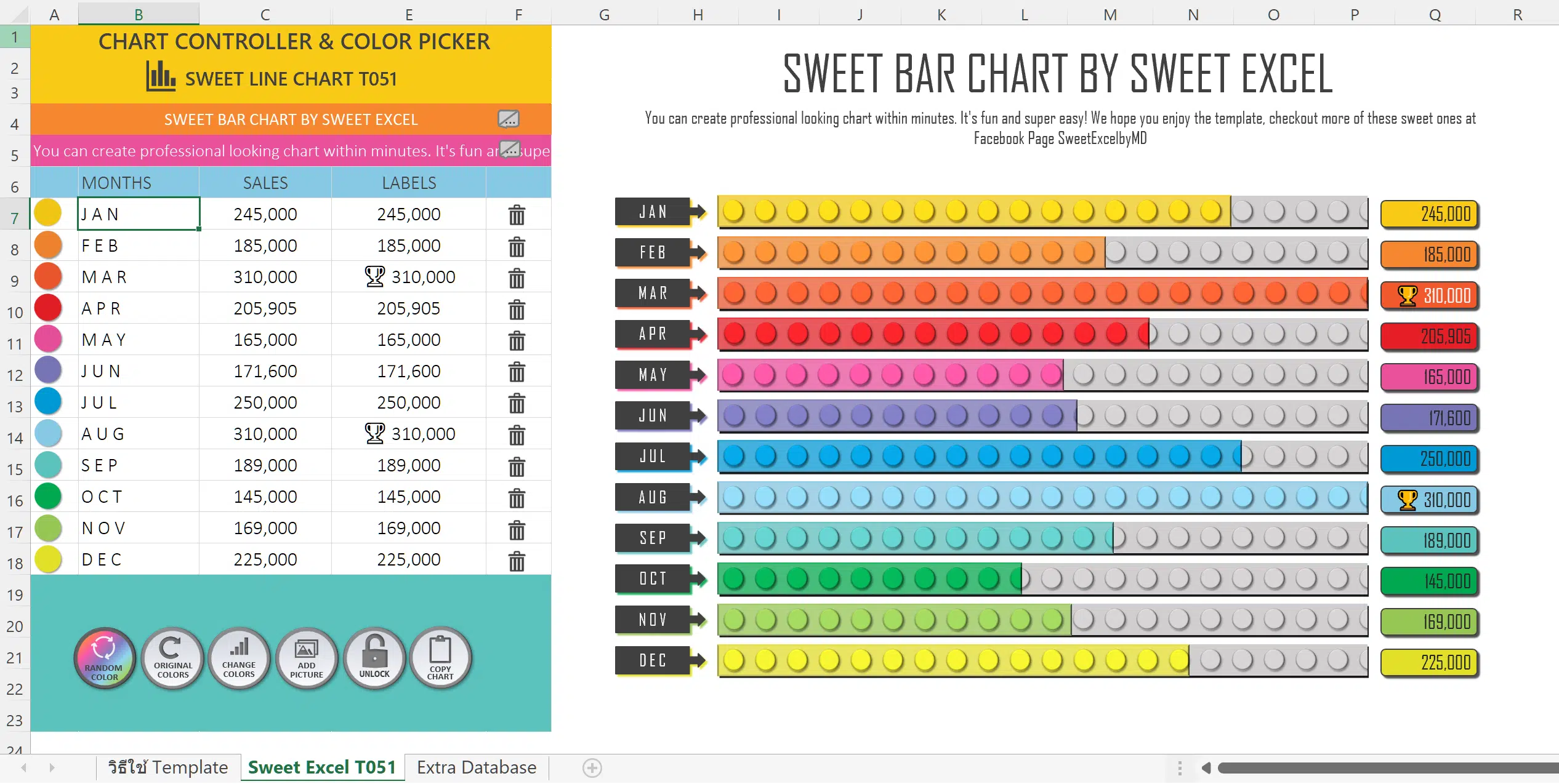1559x784 pixels.
Task: Click bar chart logo icon in header
Action: tap(161, 76)
